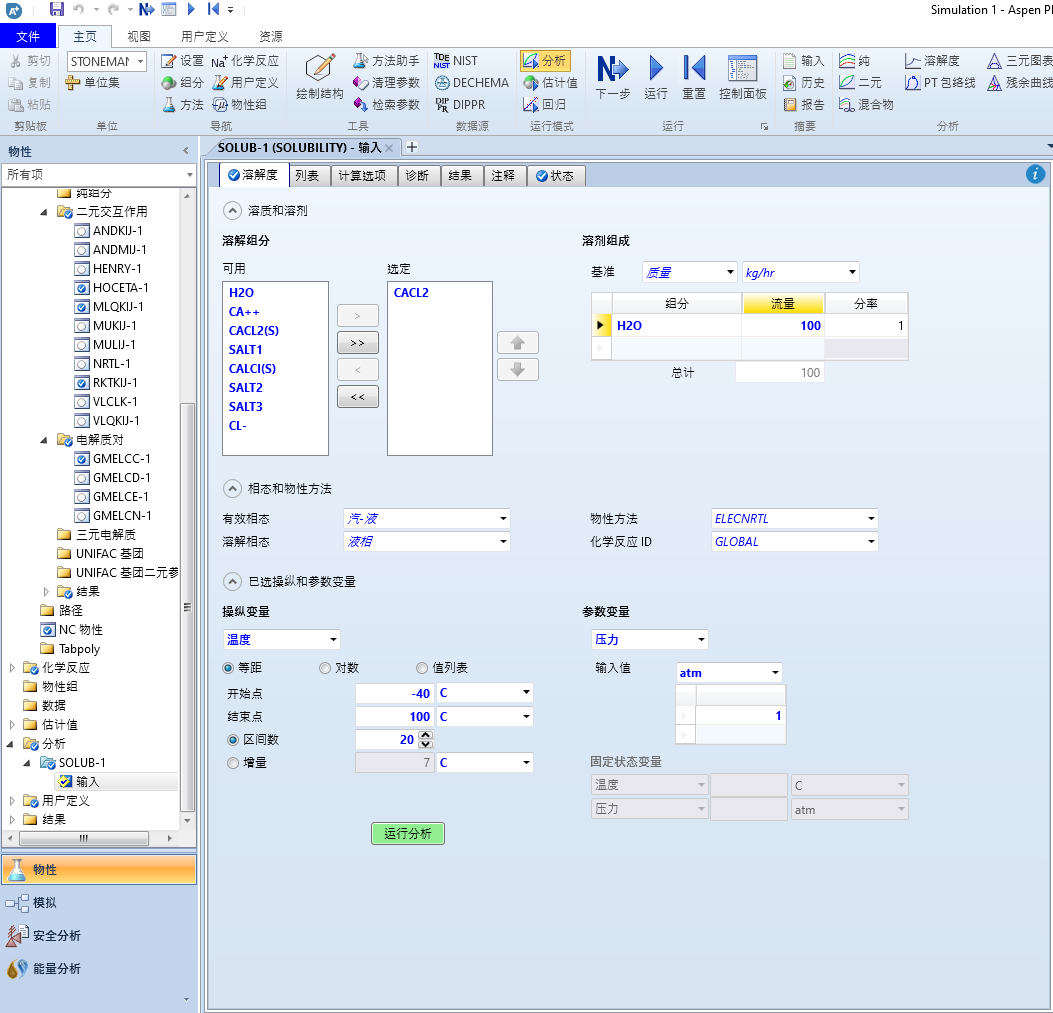Image resolution: width=1053 pixels, height=1013 pixels.
Task: Select the 分析 analysis run mode
Action: click(x=545, y=61)
